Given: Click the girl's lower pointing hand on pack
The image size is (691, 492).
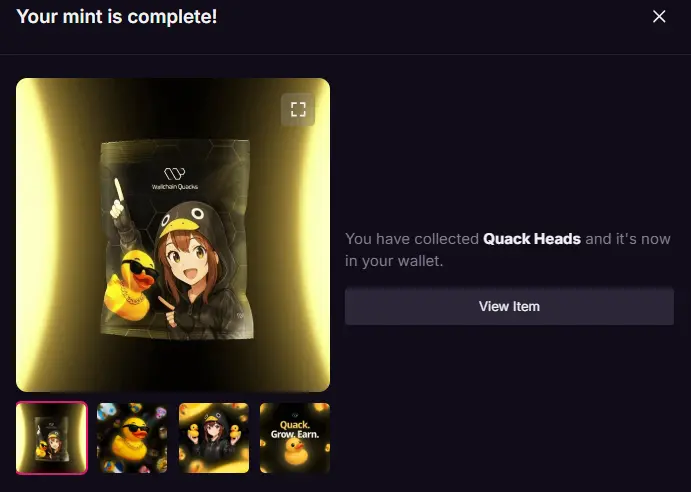Looking at the screenshot, I should 170,312.
